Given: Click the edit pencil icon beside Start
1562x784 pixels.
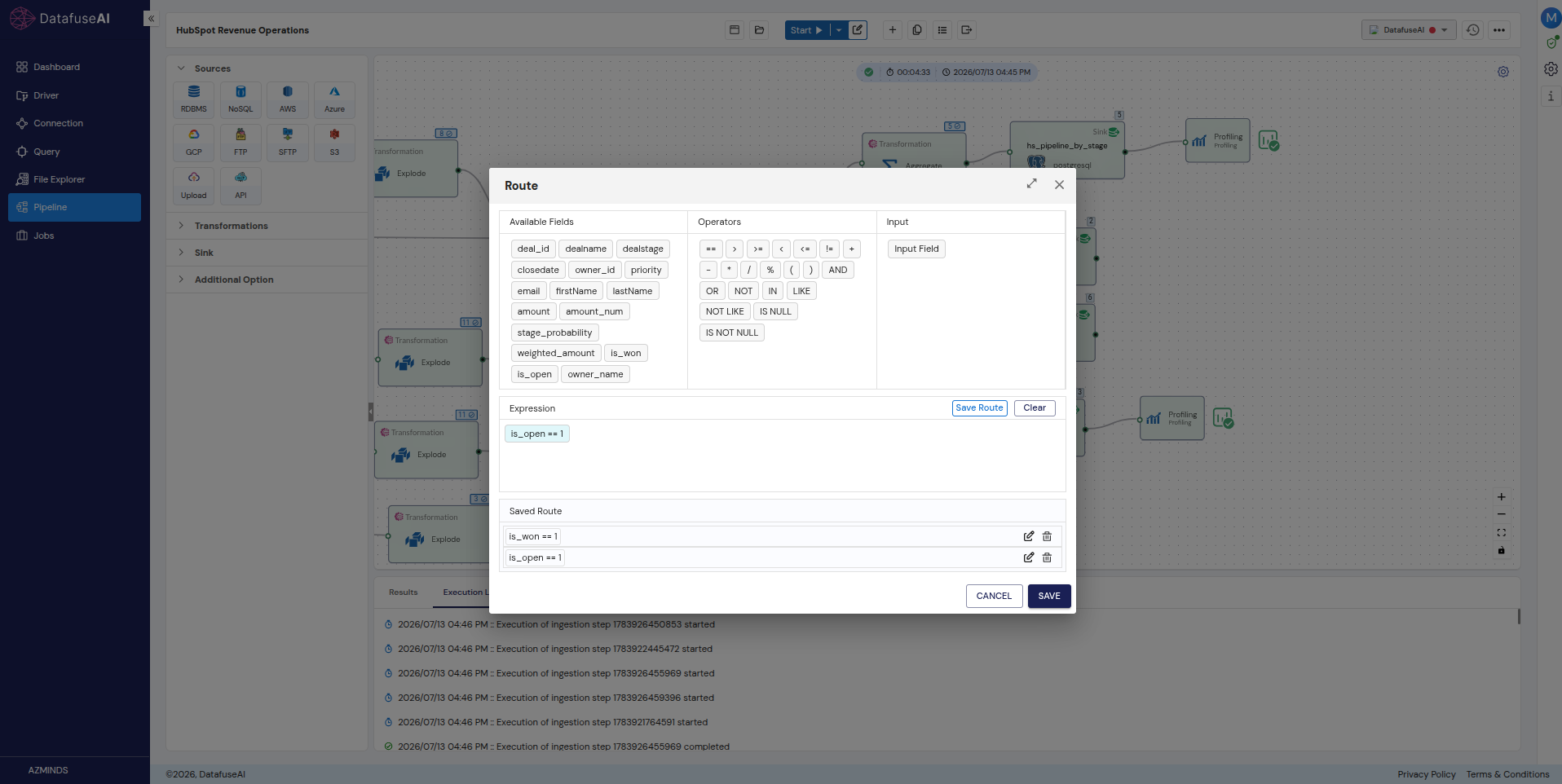Looking at the screenshot, I should point(858,30).
